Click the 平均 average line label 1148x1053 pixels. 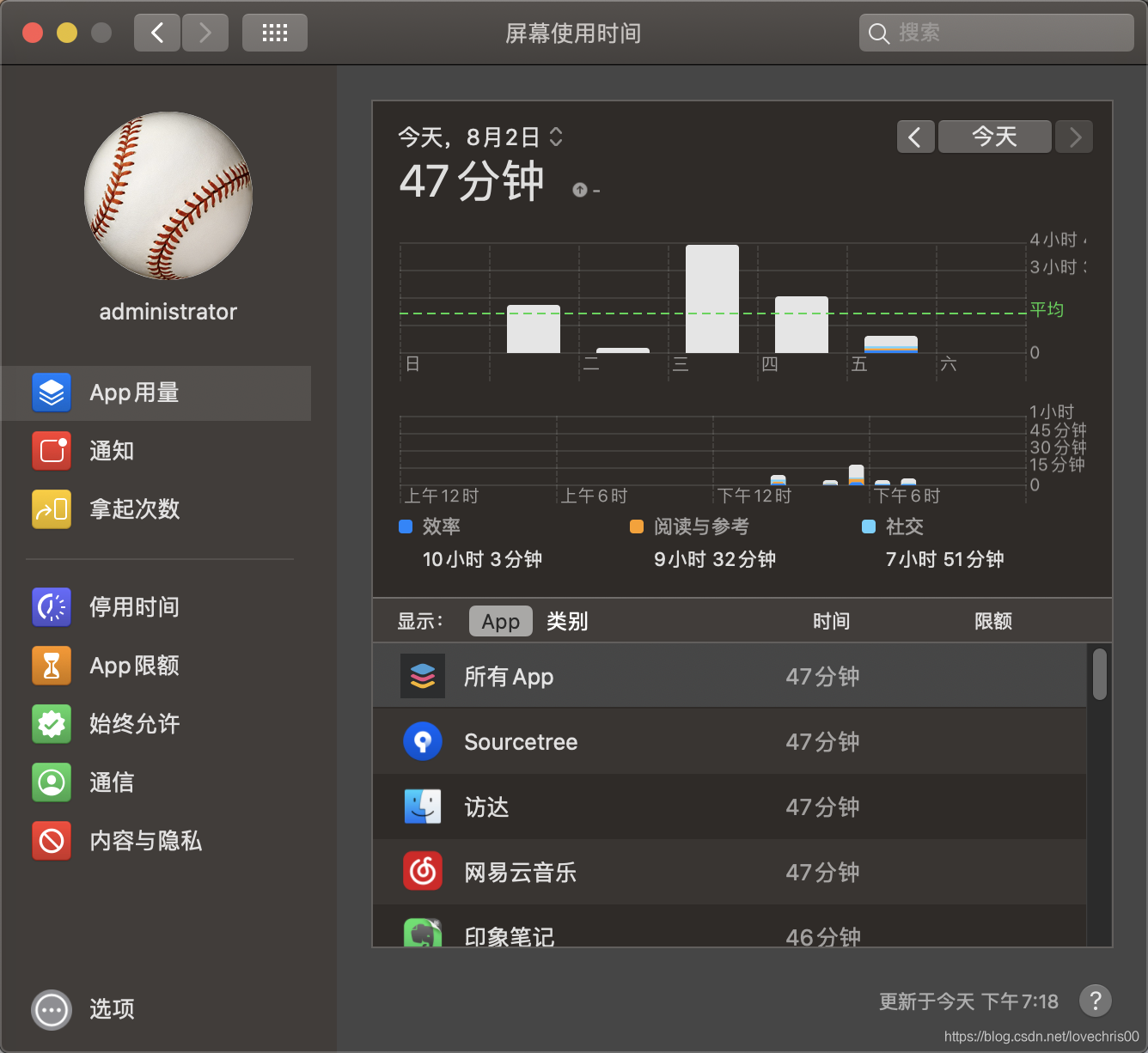click(1047, 309)
